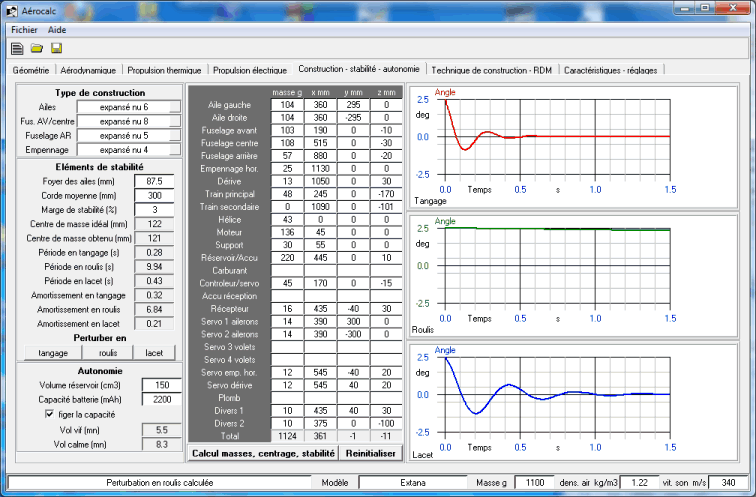Click the Modèle name field 'Extana'
Image resolution: width=756 pixels, height=497 pixels.
(413, 483)
